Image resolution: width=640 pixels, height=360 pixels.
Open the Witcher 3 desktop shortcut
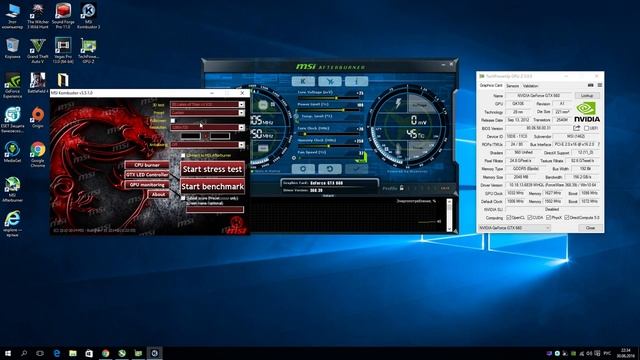click(x=38, y=16)
